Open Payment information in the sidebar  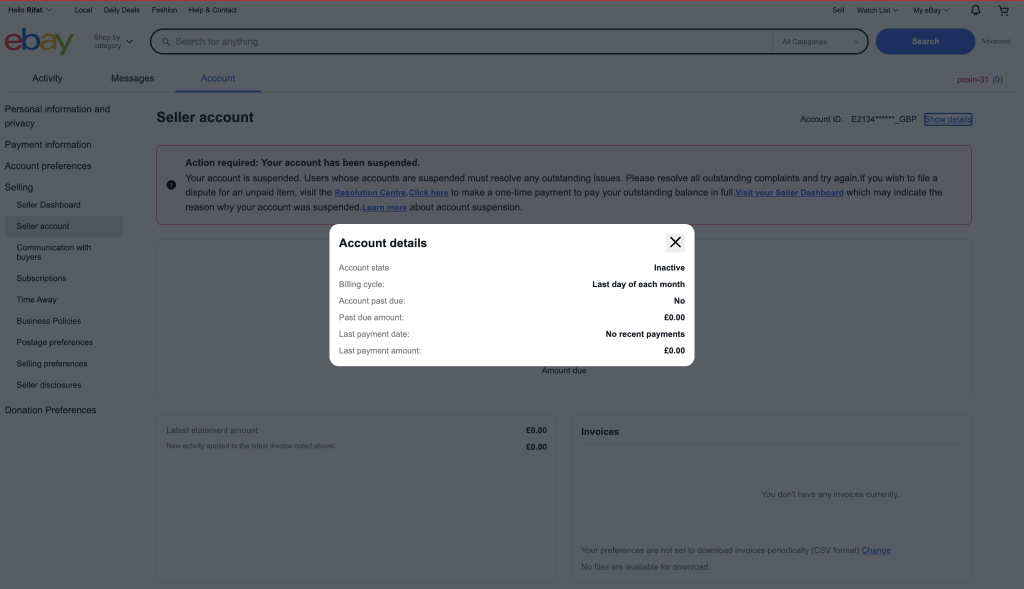(48, 145)
